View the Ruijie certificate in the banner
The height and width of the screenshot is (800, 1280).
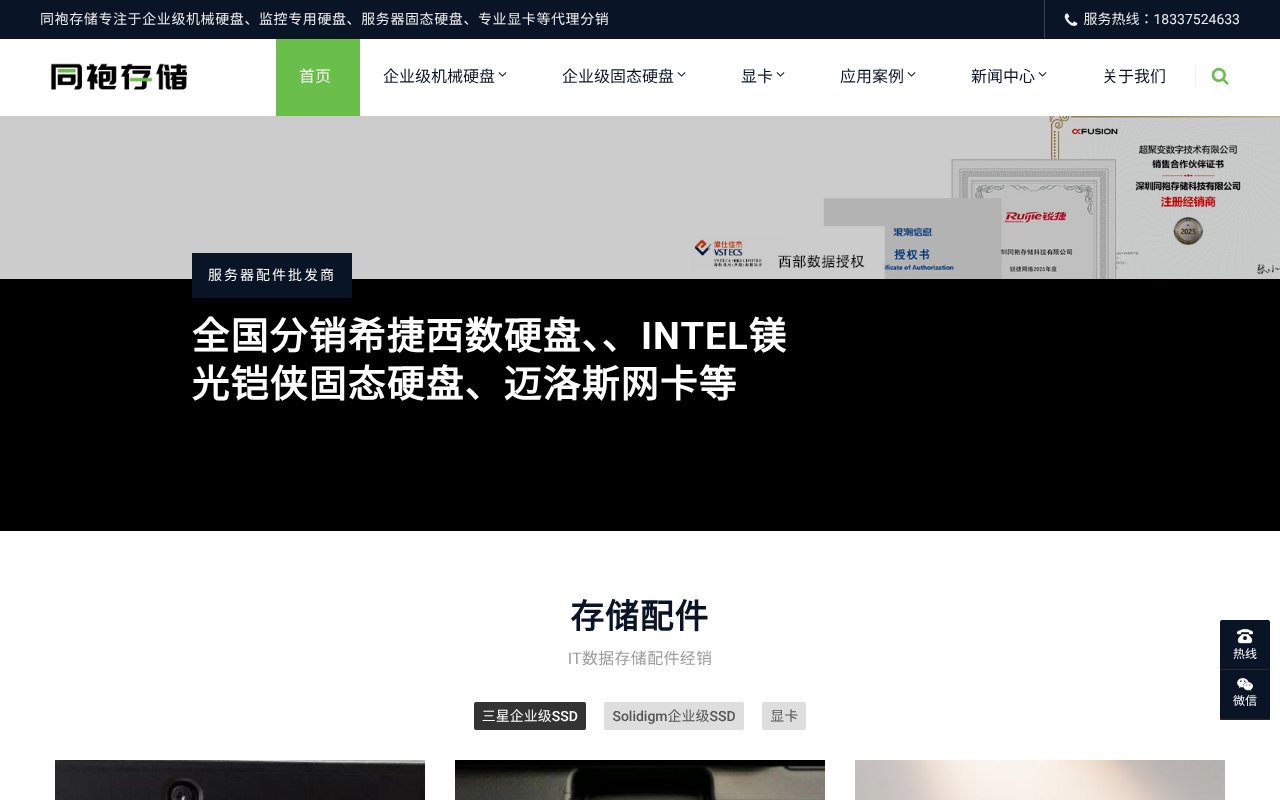click(1035, 215)
